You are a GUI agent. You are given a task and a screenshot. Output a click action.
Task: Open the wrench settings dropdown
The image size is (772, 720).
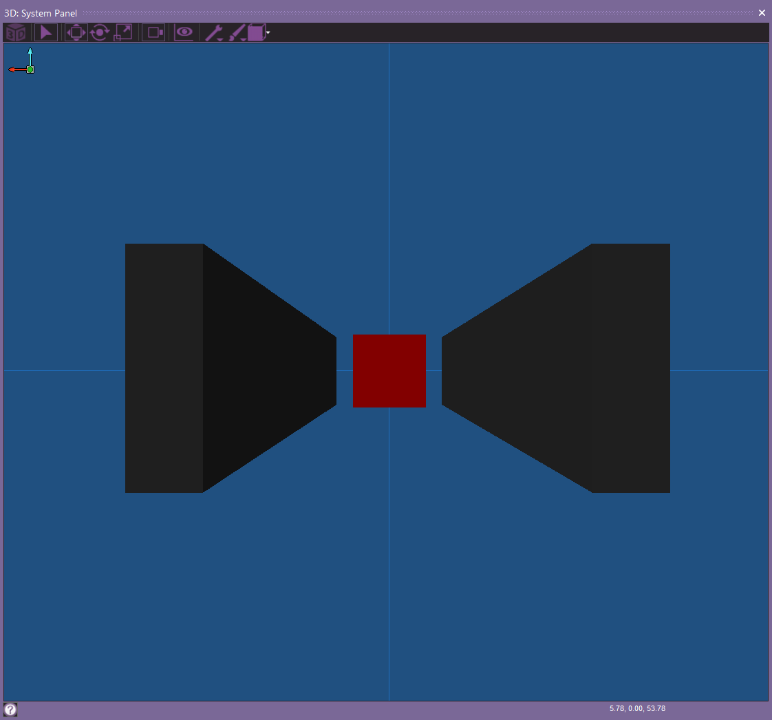pos(214,33)
